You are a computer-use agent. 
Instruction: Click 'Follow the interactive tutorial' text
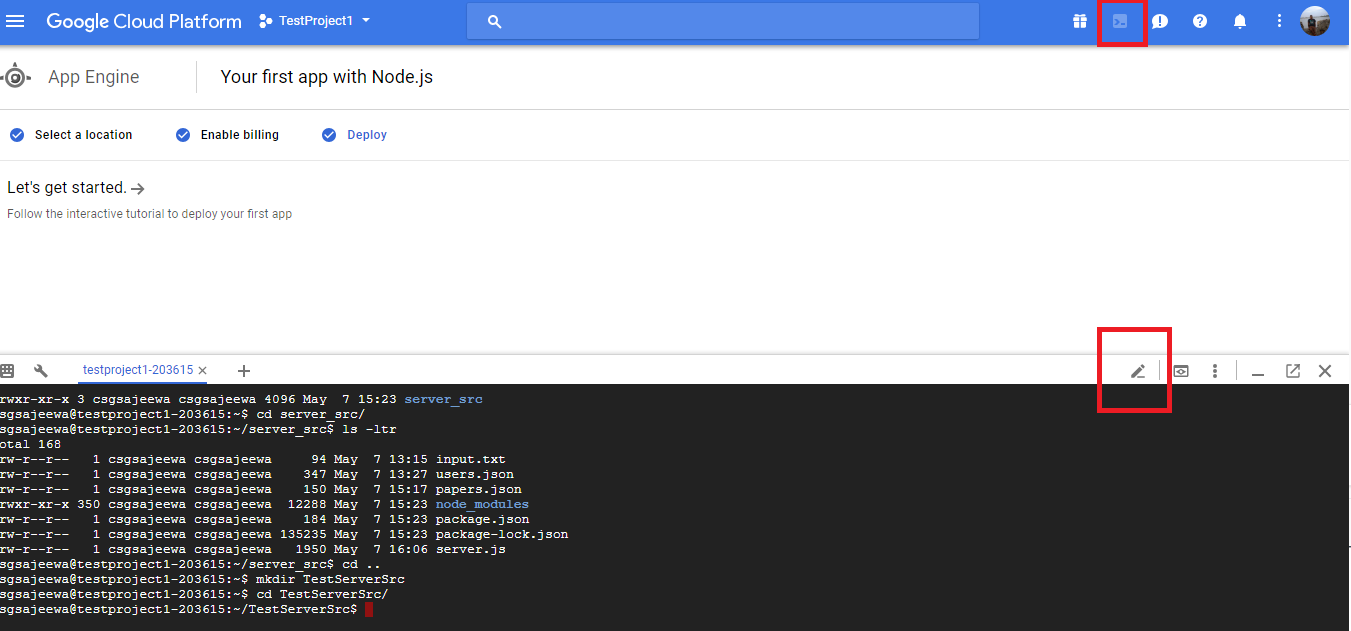149,214
